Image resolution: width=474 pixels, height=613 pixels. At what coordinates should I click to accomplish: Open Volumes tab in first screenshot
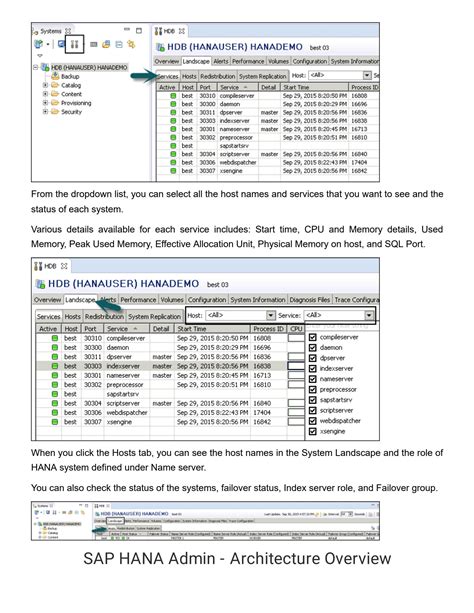coord(278,61)
